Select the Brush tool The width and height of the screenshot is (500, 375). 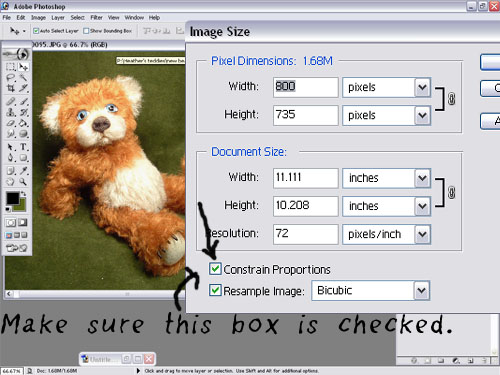23,101
